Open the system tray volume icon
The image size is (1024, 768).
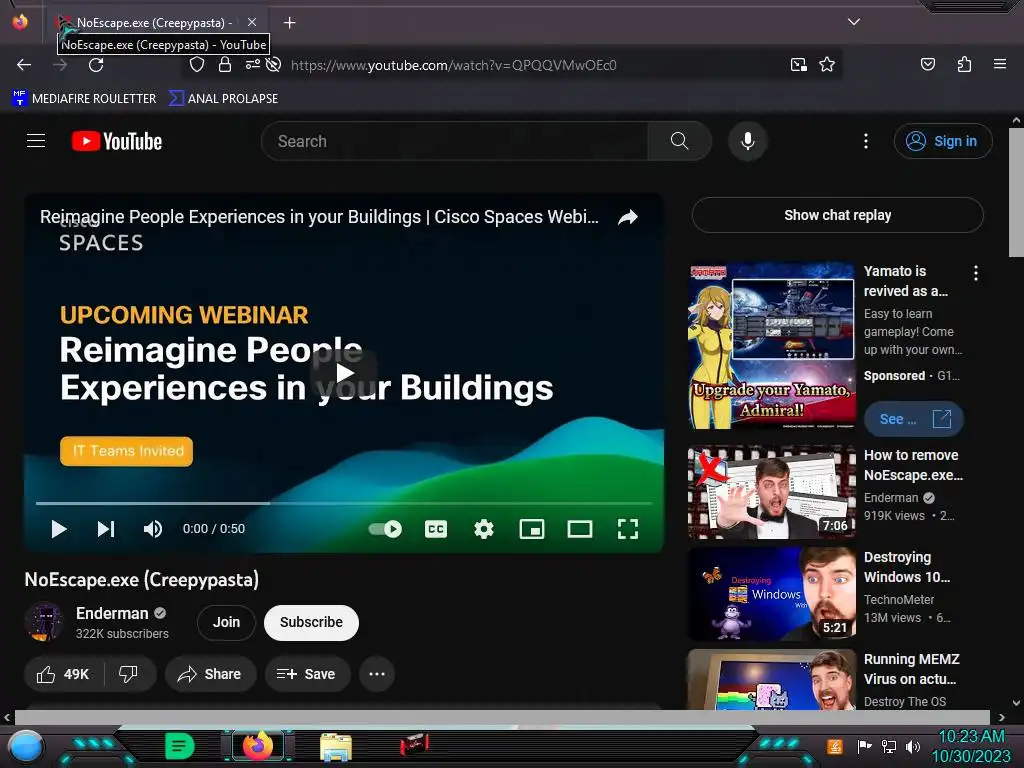(912, 746)
